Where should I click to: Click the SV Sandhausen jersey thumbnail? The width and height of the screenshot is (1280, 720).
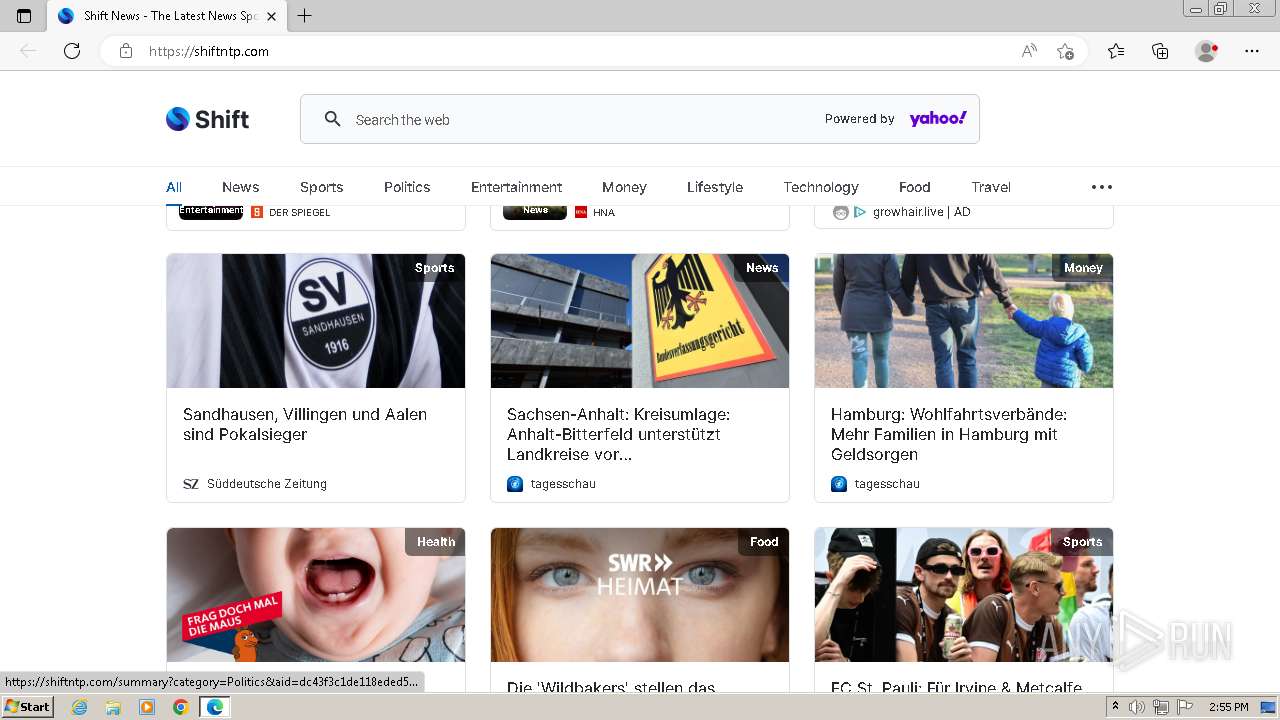316,321
